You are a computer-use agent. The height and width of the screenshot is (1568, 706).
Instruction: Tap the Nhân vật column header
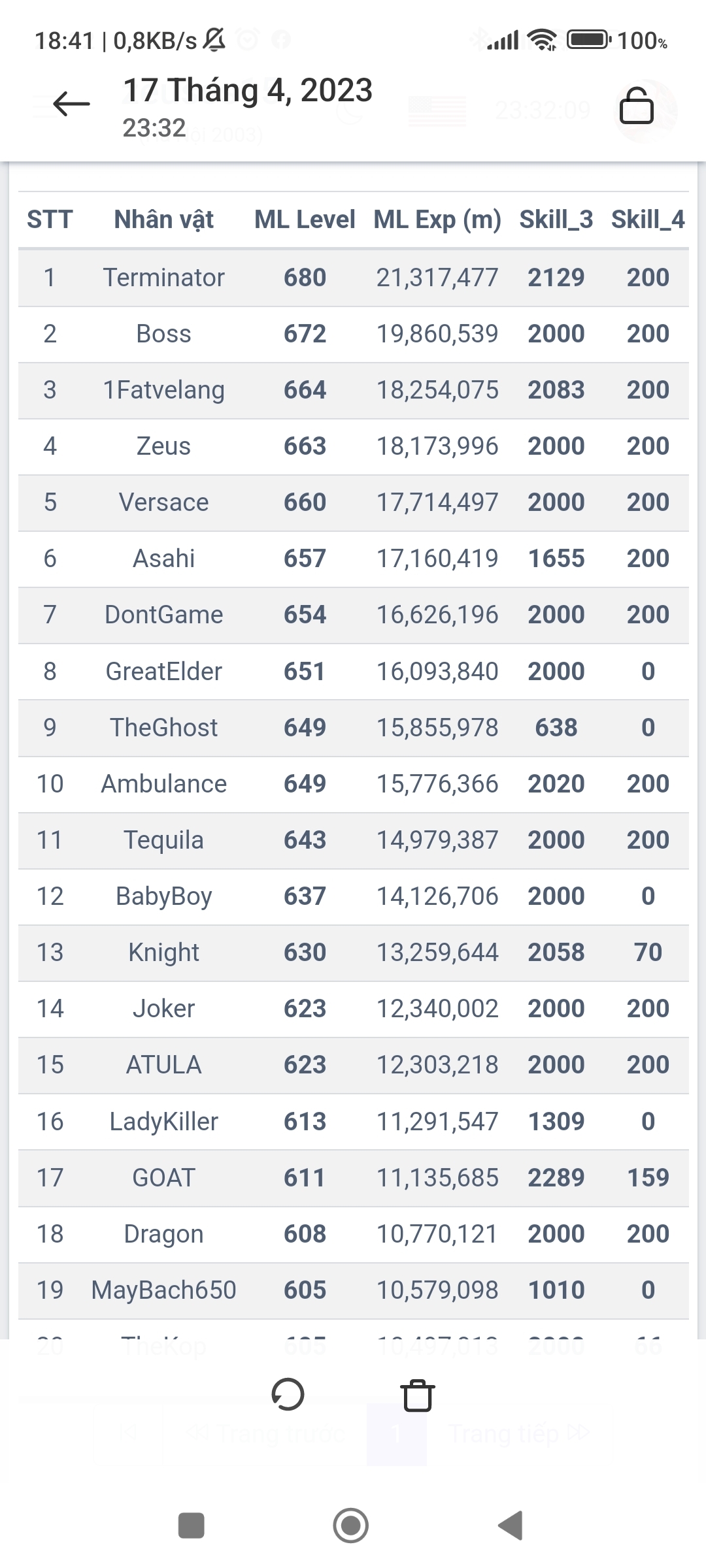point(163,220)
